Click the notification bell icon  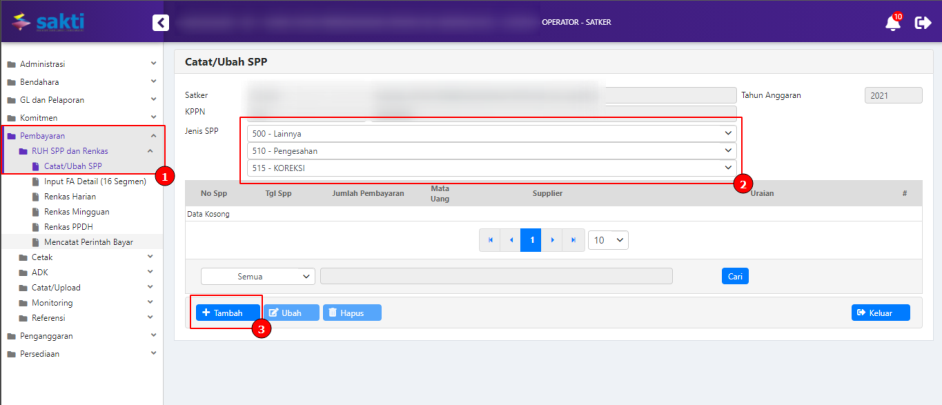tap(892, 22)
